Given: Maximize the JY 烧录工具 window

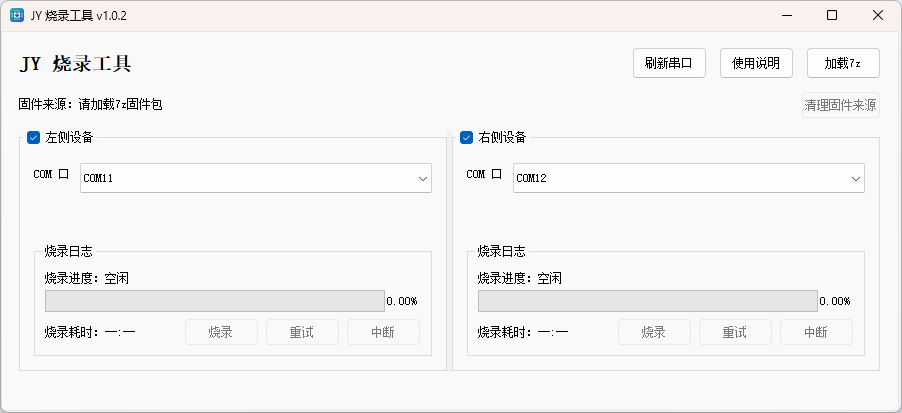Looking at the screenshot, I should 832,16.
